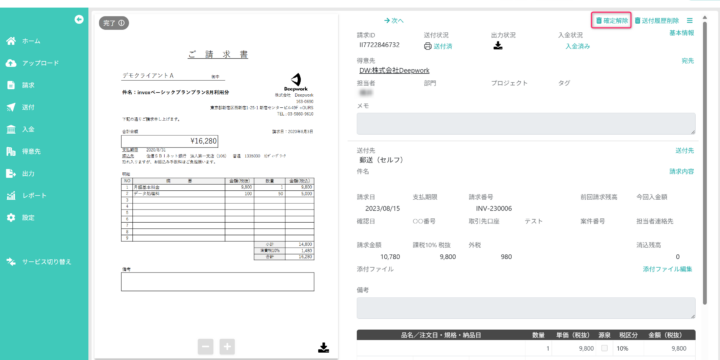Open the 請求内容 link

pos(681,171)
